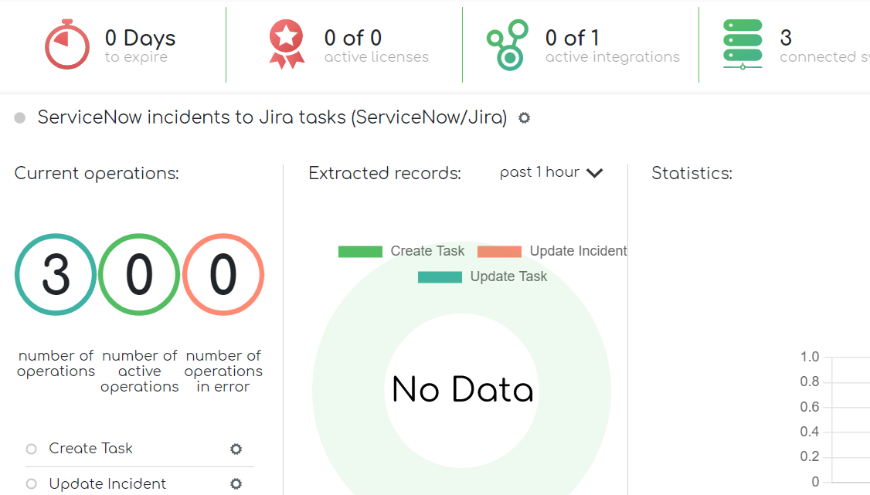Open integration settings gear next to ServiceNow/Jira title
The image size is (870, 495).
524,118
